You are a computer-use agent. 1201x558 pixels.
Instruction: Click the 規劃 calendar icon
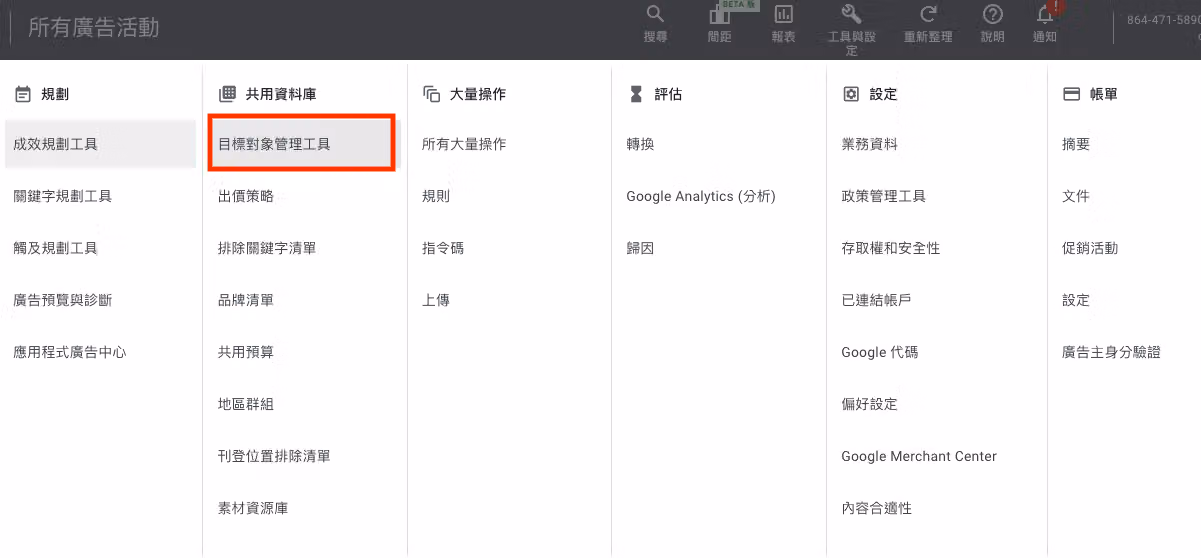[22, 94]
